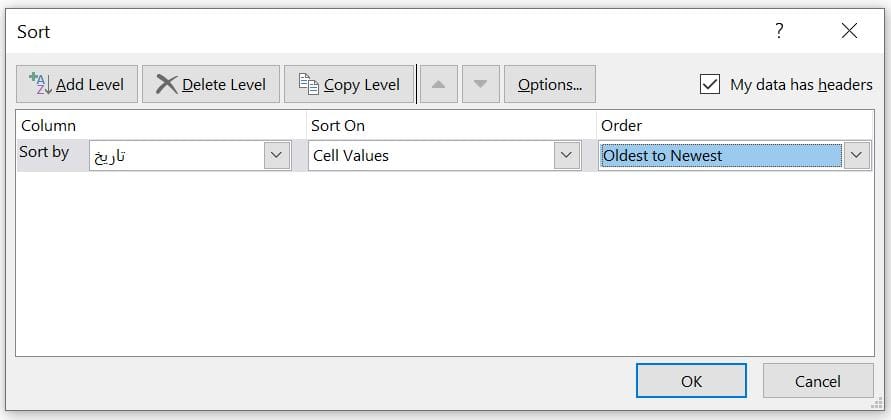Viewport: 891px width, 420px height.
Task: Confirm sorting with the OK button
Action: click(691, 381)
